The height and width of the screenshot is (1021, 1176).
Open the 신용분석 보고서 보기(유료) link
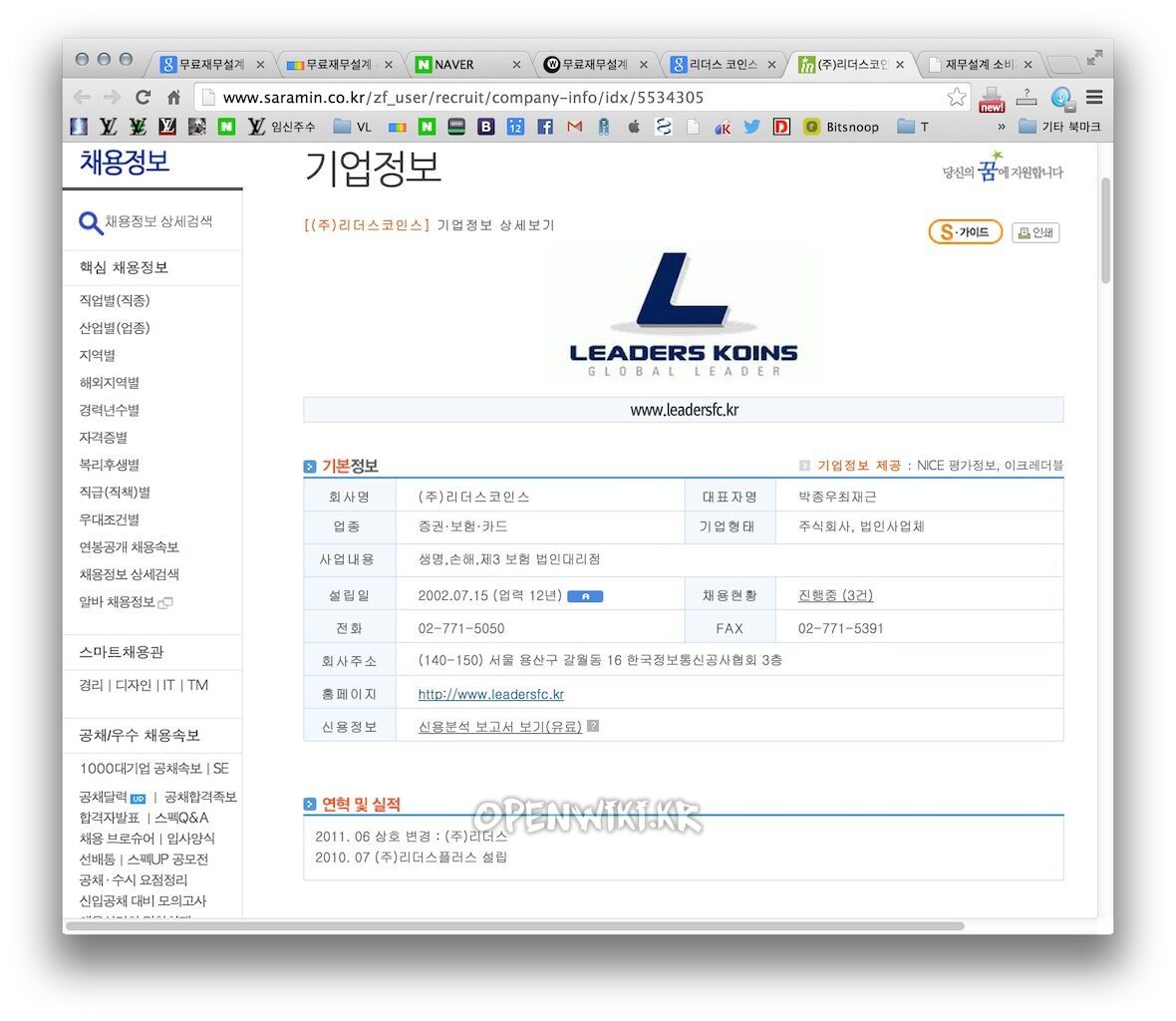click(x=499, y=726)
